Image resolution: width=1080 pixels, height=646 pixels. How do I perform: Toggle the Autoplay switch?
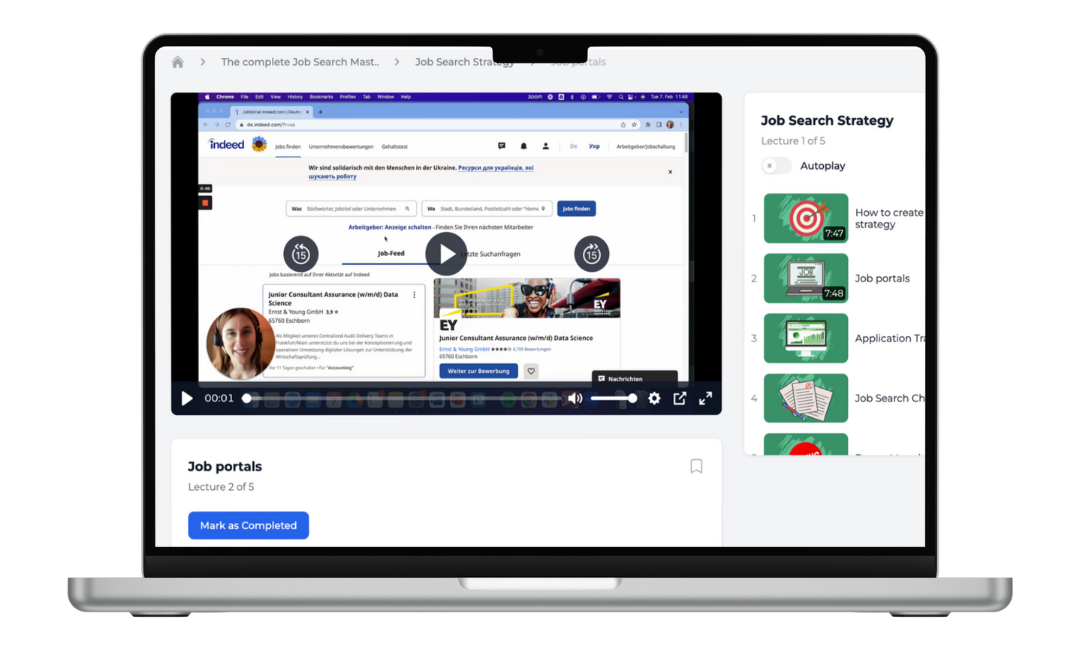(x=776, y=166)
